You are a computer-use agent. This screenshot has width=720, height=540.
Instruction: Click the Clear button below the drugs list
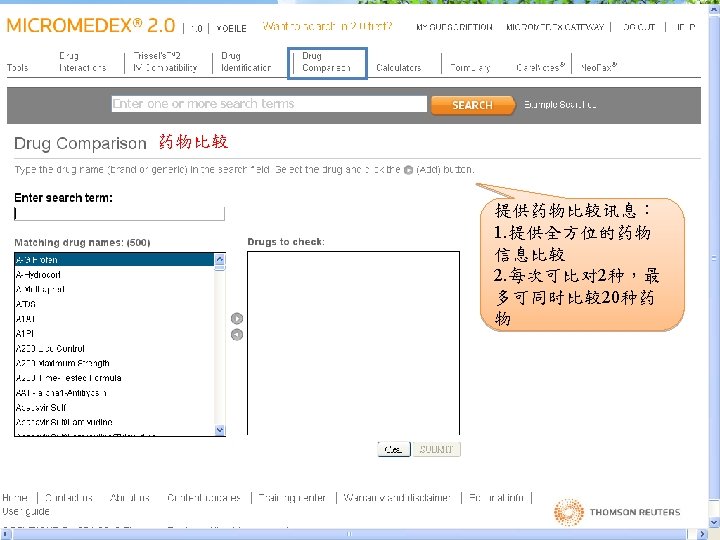pyautogui.click(x=394, y=449)
